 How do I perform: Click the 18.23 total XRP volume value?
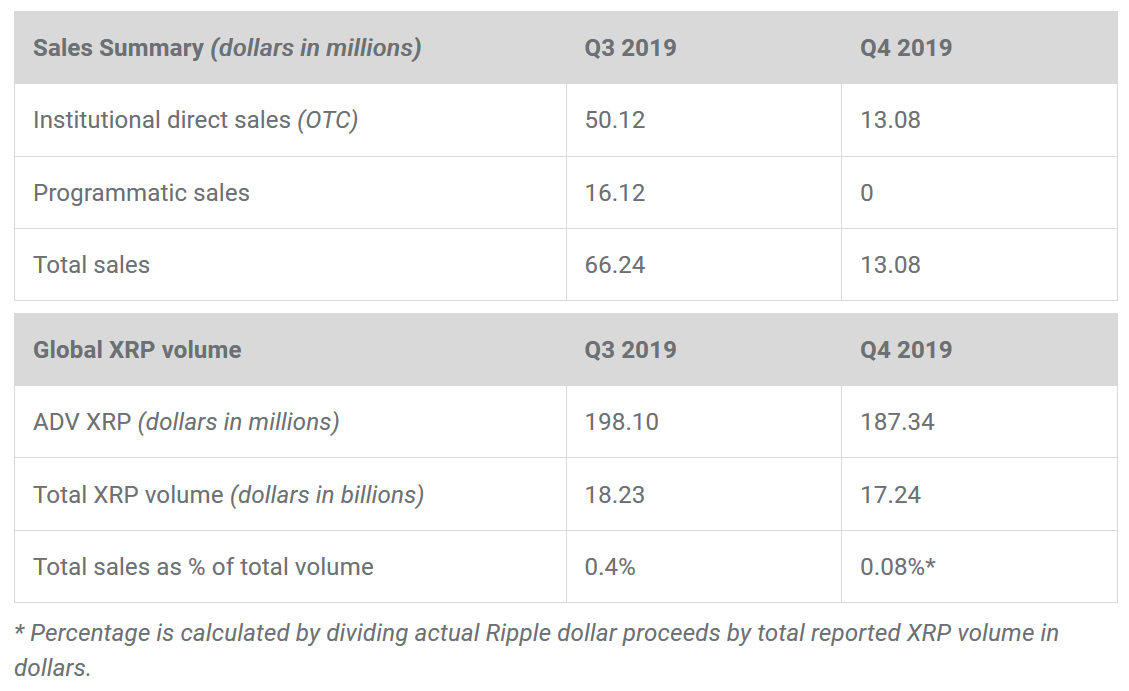point(615,495)
